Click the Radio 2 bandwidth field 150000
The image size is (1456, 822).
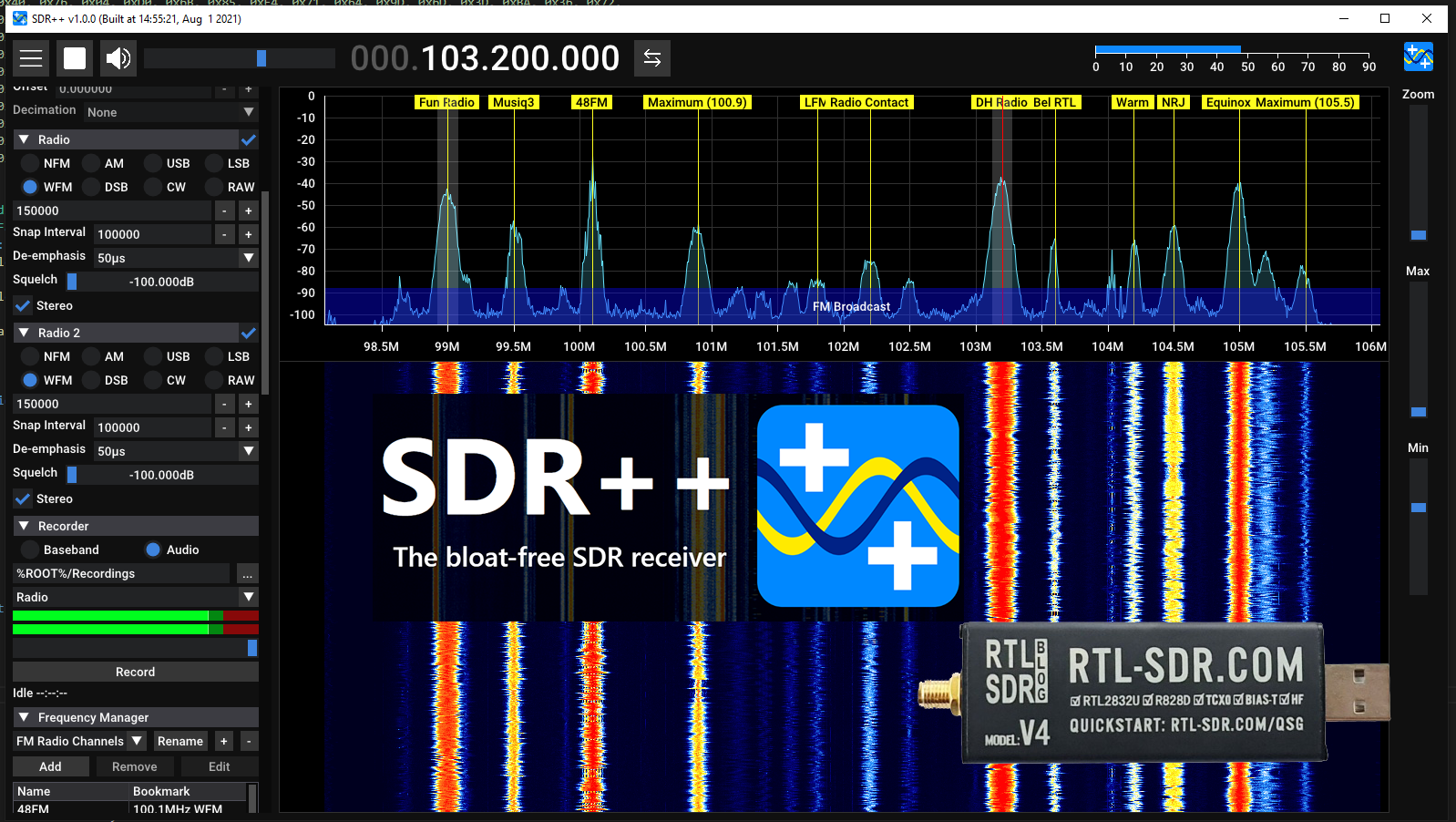[112, 404]
